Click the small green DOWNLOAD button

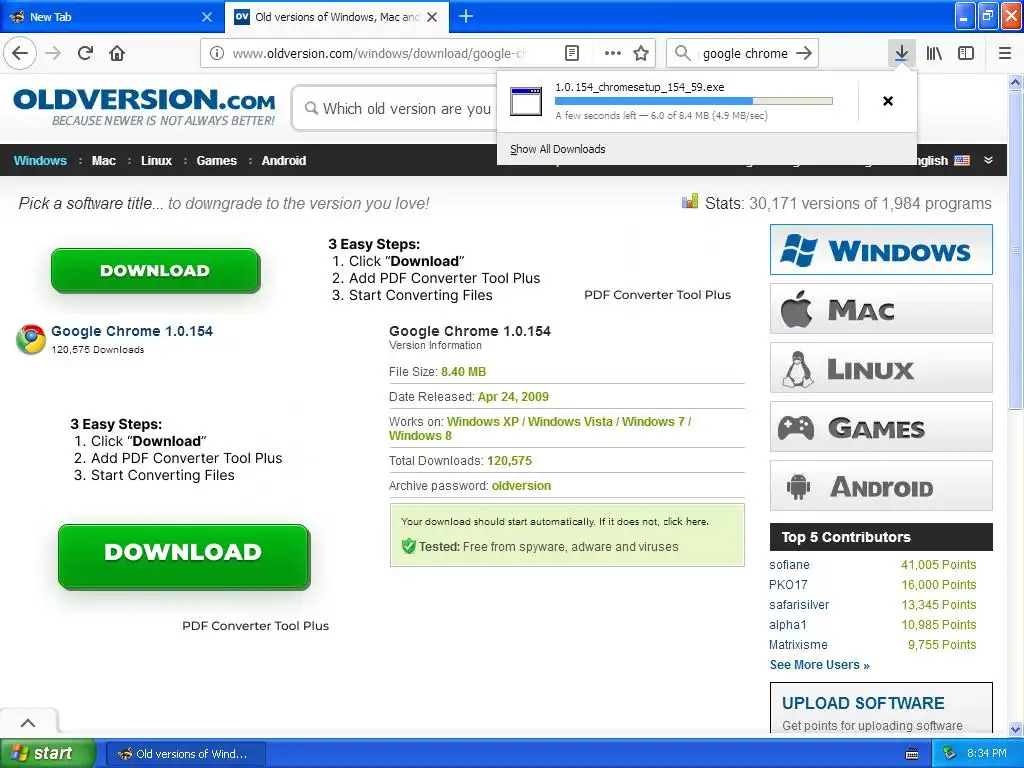point(155,270)
